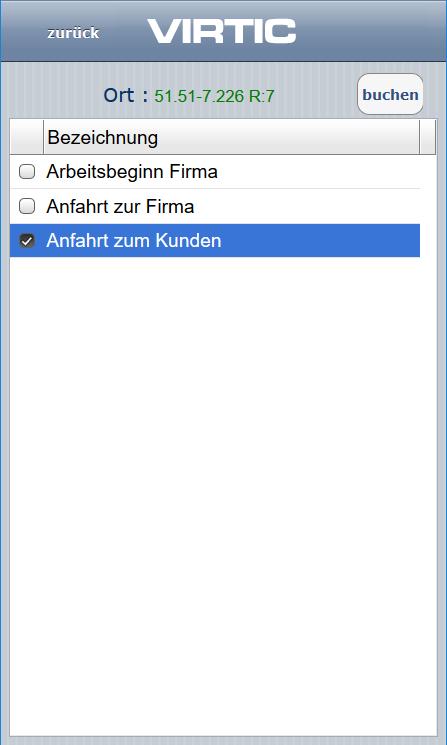Click the blue highlighted row's empty right portion
The height and width of the screenshot is (745, 447).
[321, 241]
